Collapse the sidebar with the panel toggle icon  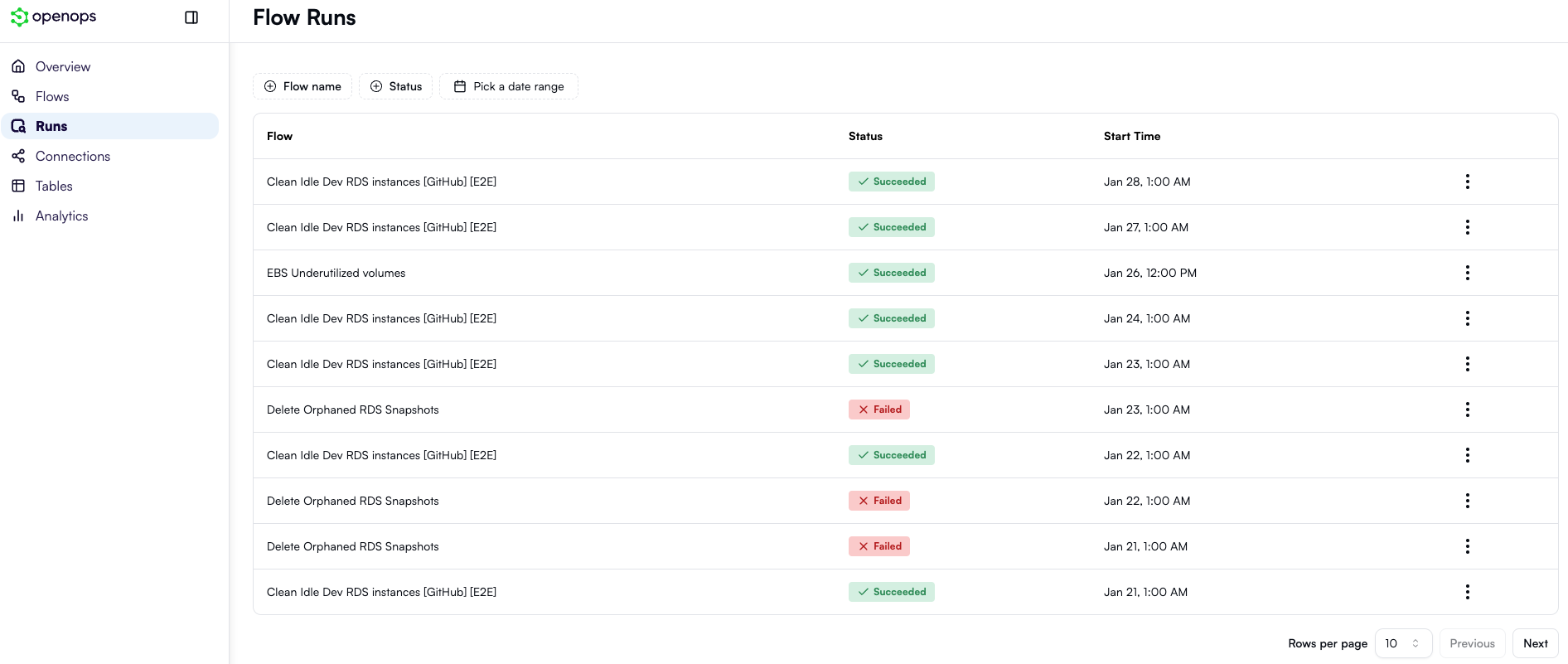pos(191,17)
